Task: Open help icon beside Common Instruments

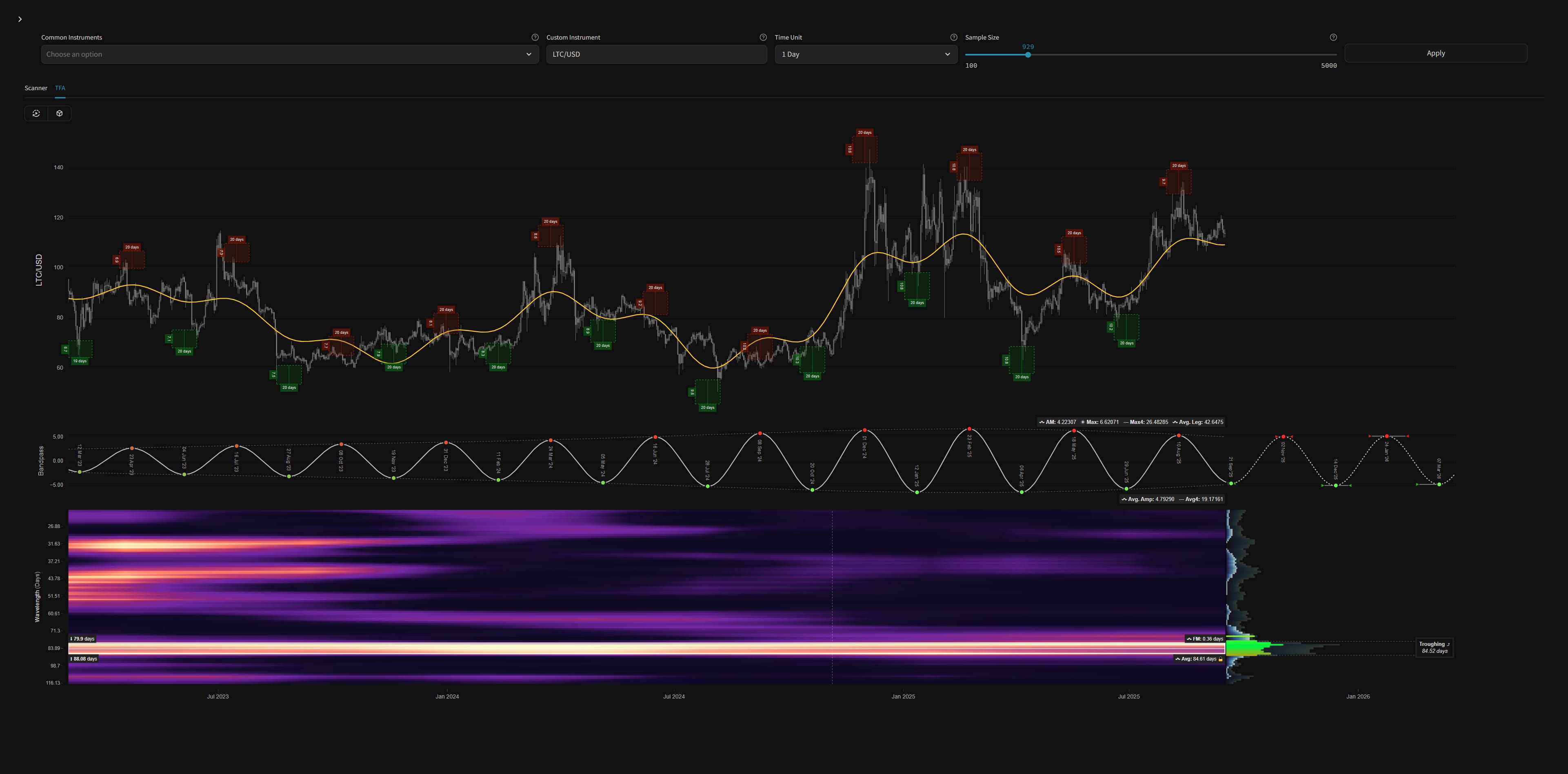Action: point(535,37)
